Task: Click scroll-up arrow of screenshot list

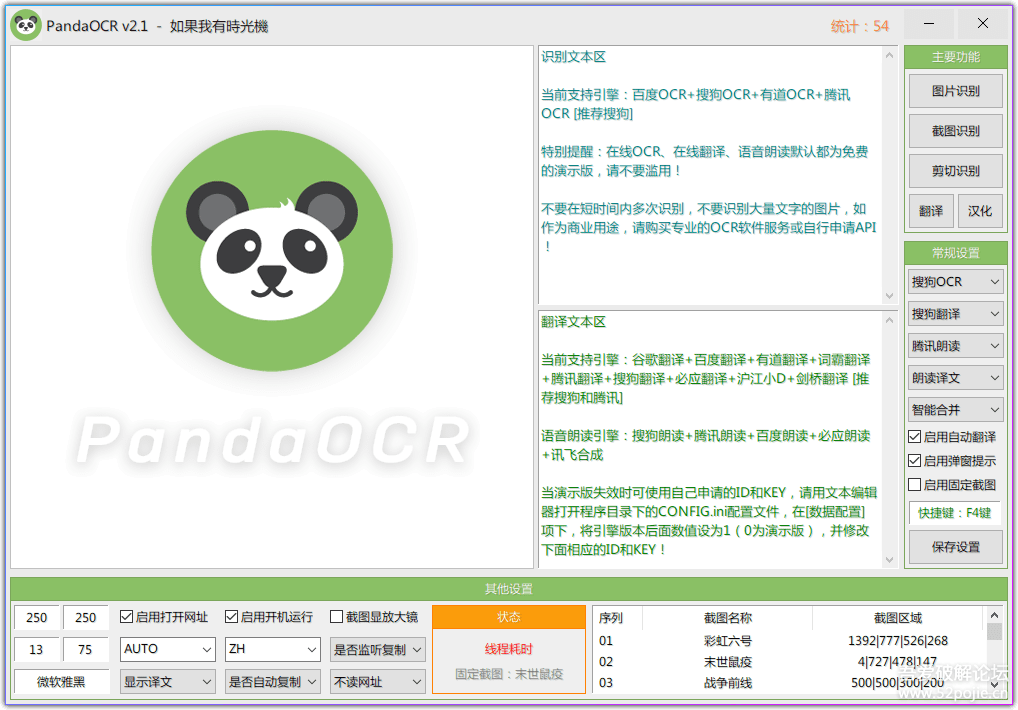Action: tap(994, 615)
